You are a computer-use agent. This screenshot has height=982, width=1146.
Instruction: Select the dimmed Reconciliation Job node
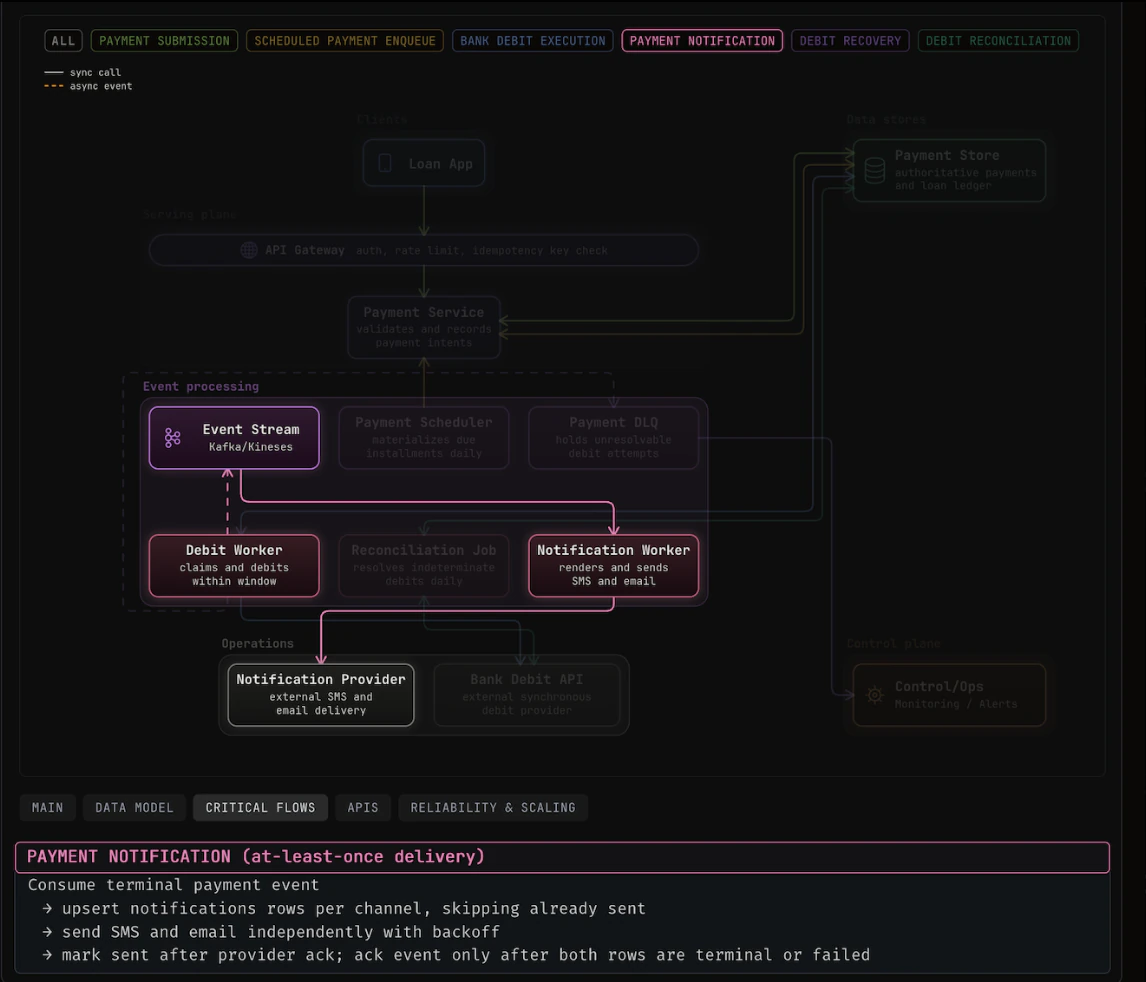[424, 566]
